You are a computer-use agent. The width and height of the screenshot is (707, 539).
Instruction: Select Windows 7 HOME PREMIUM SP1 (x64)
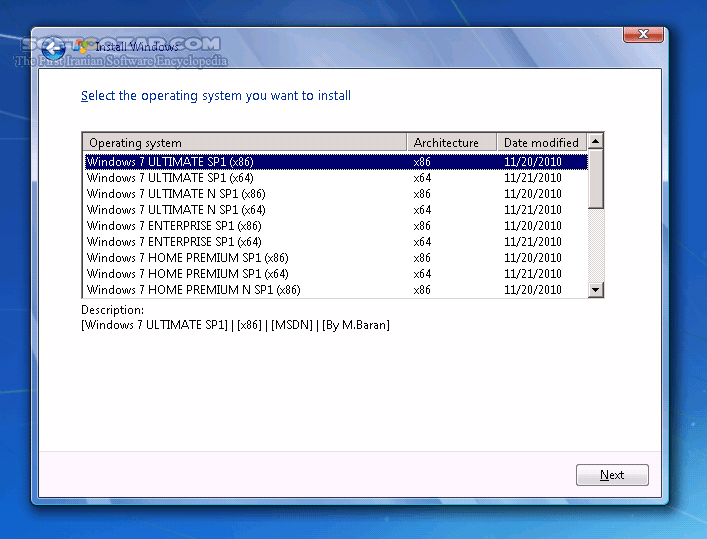(187, 274)
